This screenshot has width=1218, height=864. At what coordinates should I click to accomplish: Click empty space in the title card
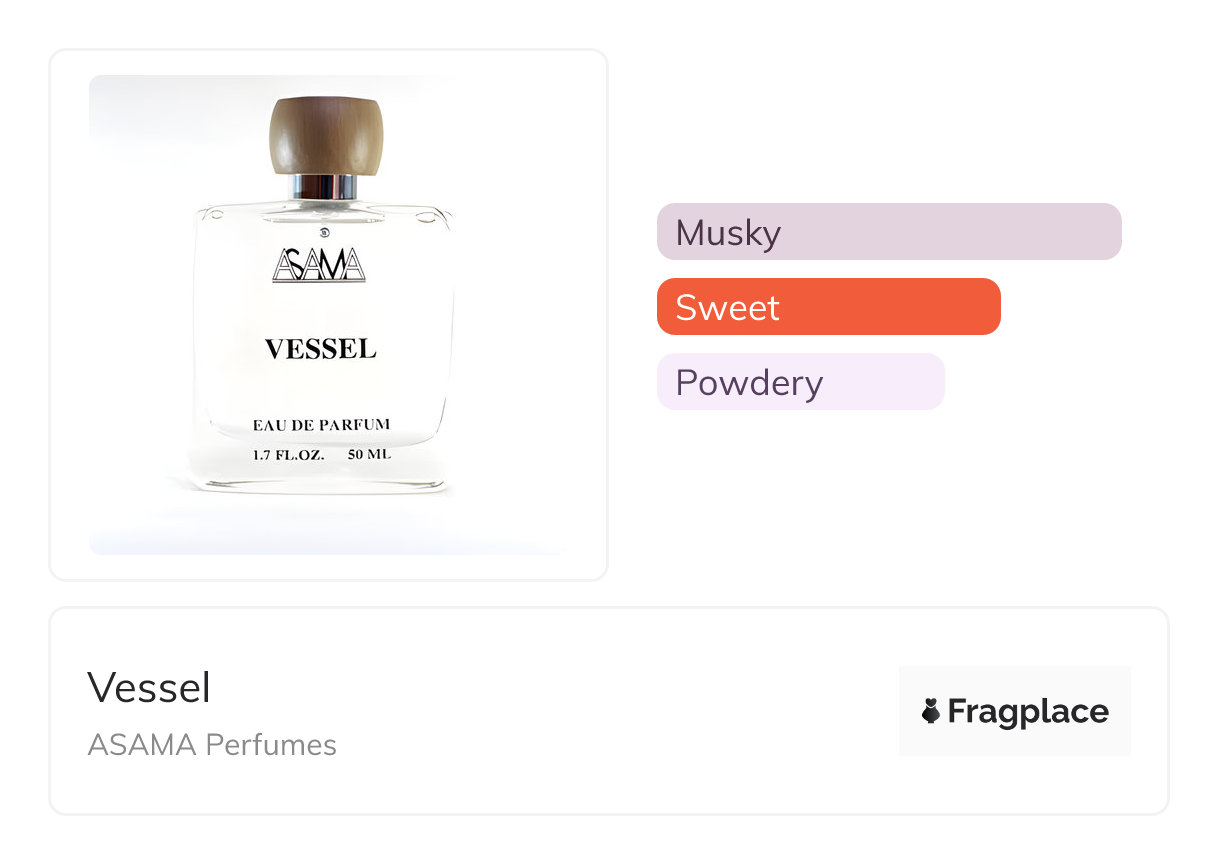coord(600,712)
